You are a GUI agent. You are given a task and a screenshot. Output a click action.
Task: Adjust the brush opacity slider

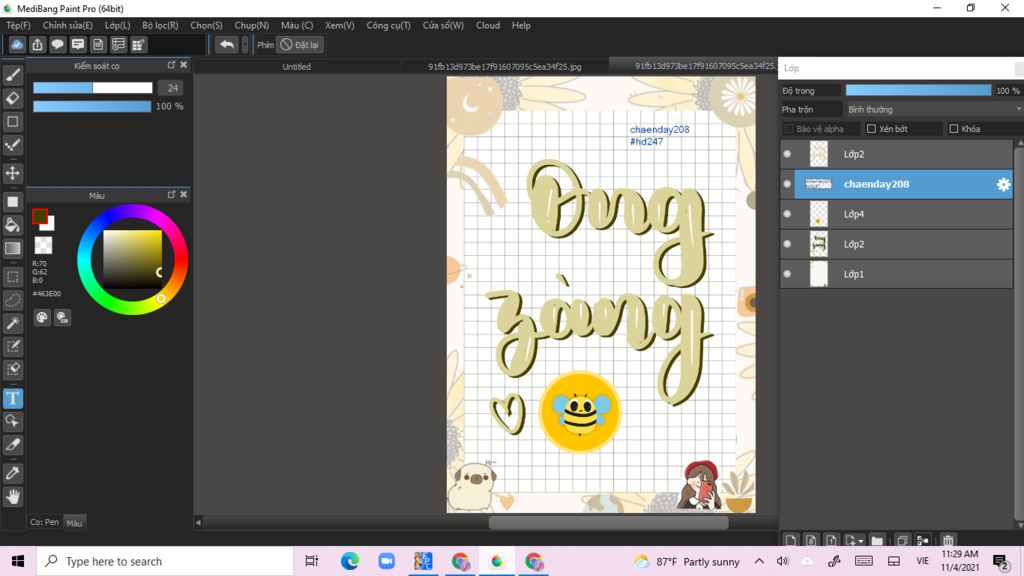click(x=92, y=106)
